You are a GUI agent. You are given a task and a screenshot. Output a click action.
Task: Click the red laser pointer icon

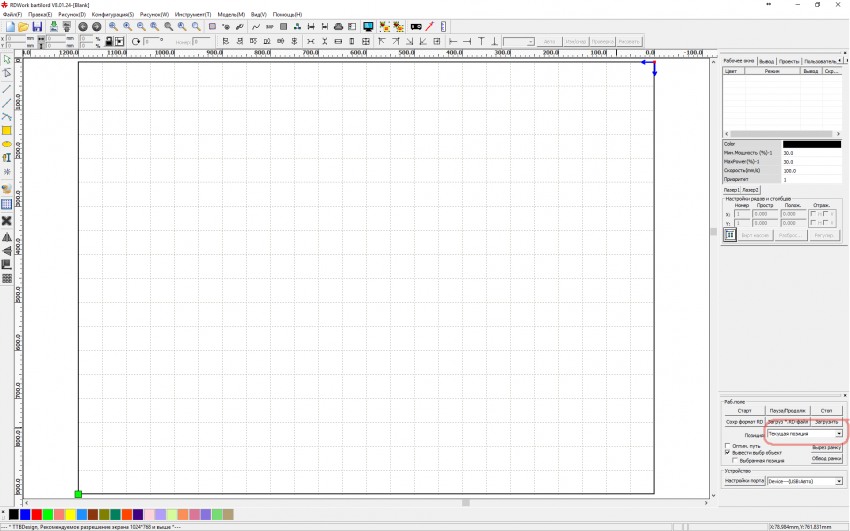point(430,27)
